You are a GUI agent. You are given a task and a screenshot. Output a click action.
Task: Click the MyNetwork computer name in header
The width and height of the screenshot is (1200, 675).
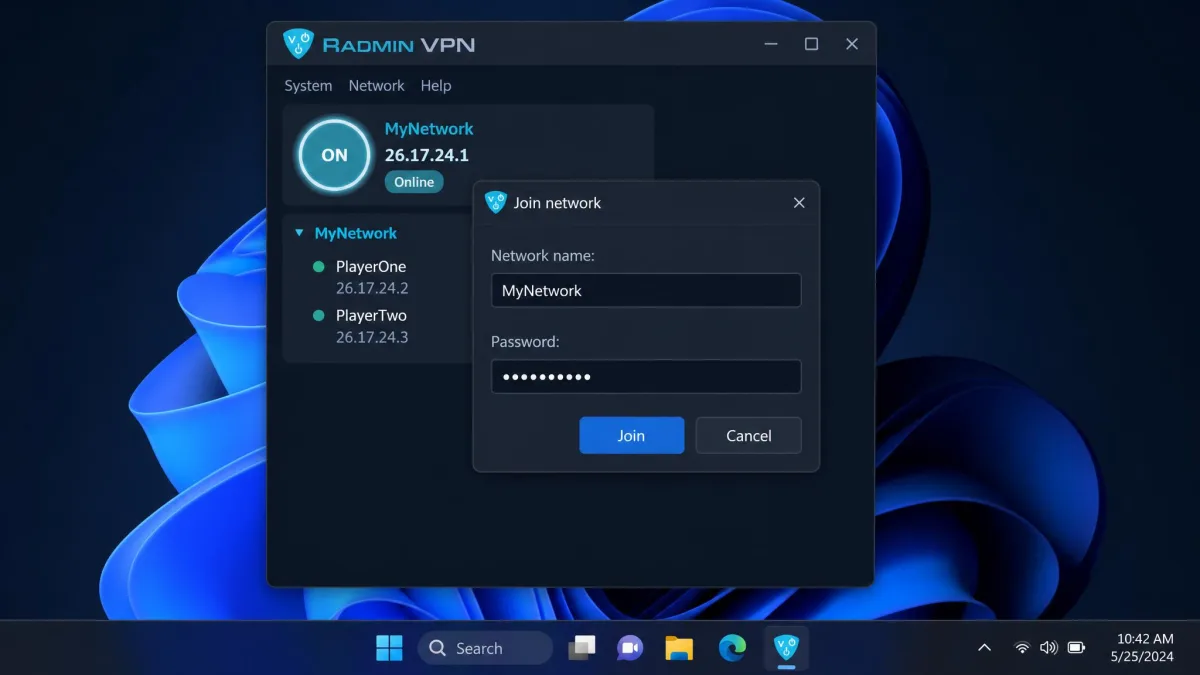(429, 129)
